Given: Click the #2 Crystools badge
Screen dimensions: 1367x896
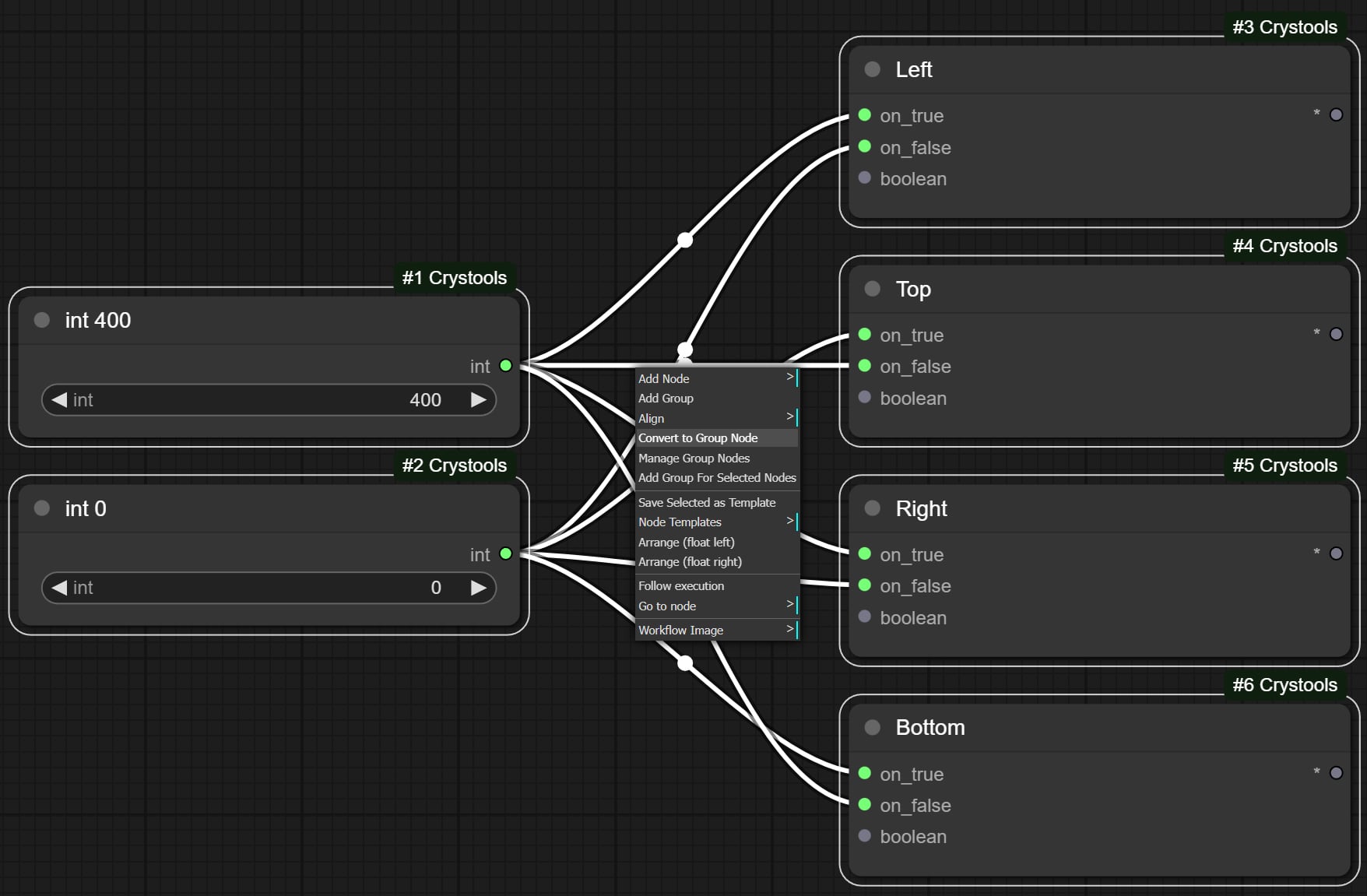Looking at the screenshot, I should (x=455, y=466).
